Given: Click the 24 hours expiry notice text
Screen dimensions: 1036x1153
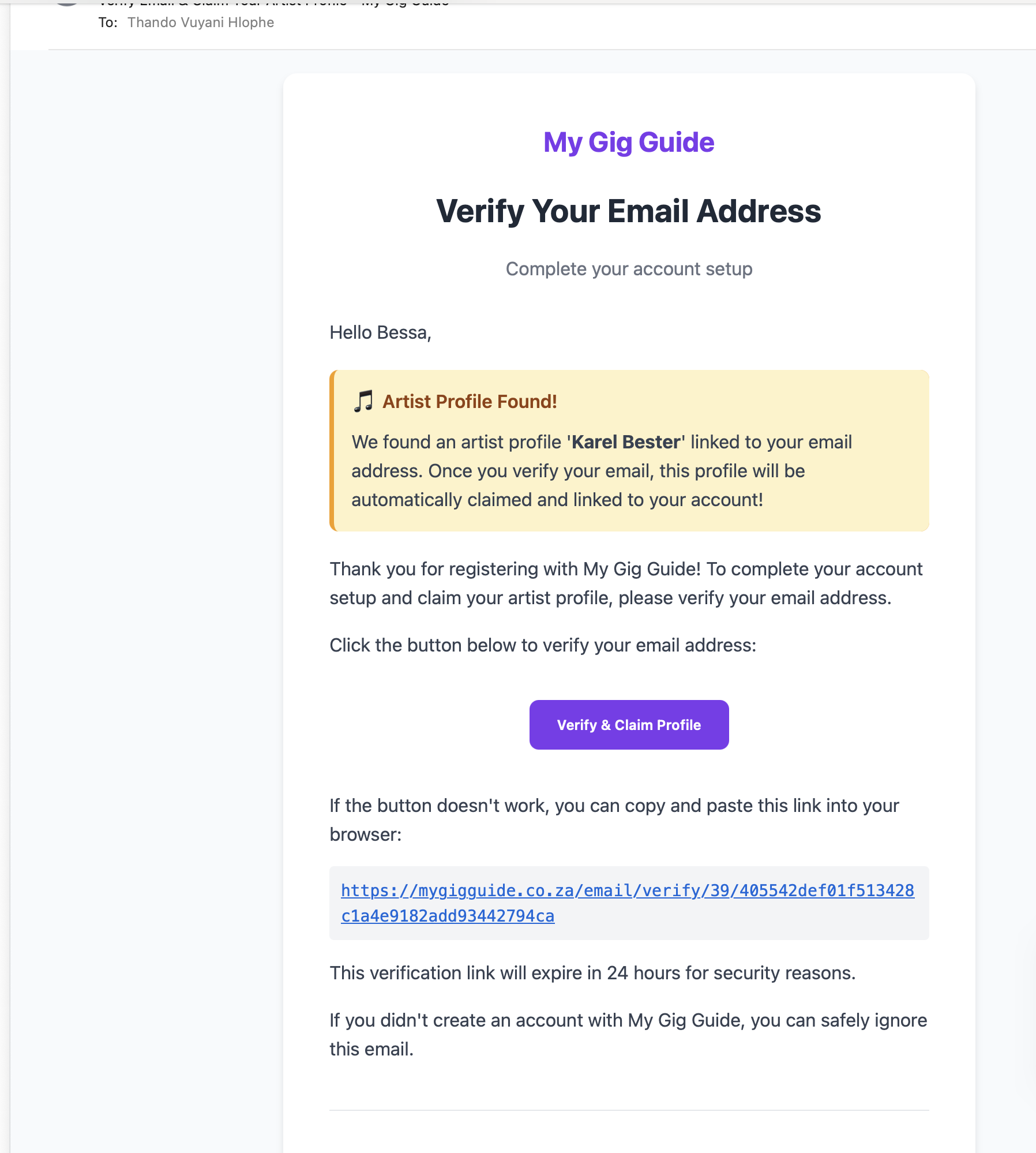Looking at the screenshot, I should [592, 973].
